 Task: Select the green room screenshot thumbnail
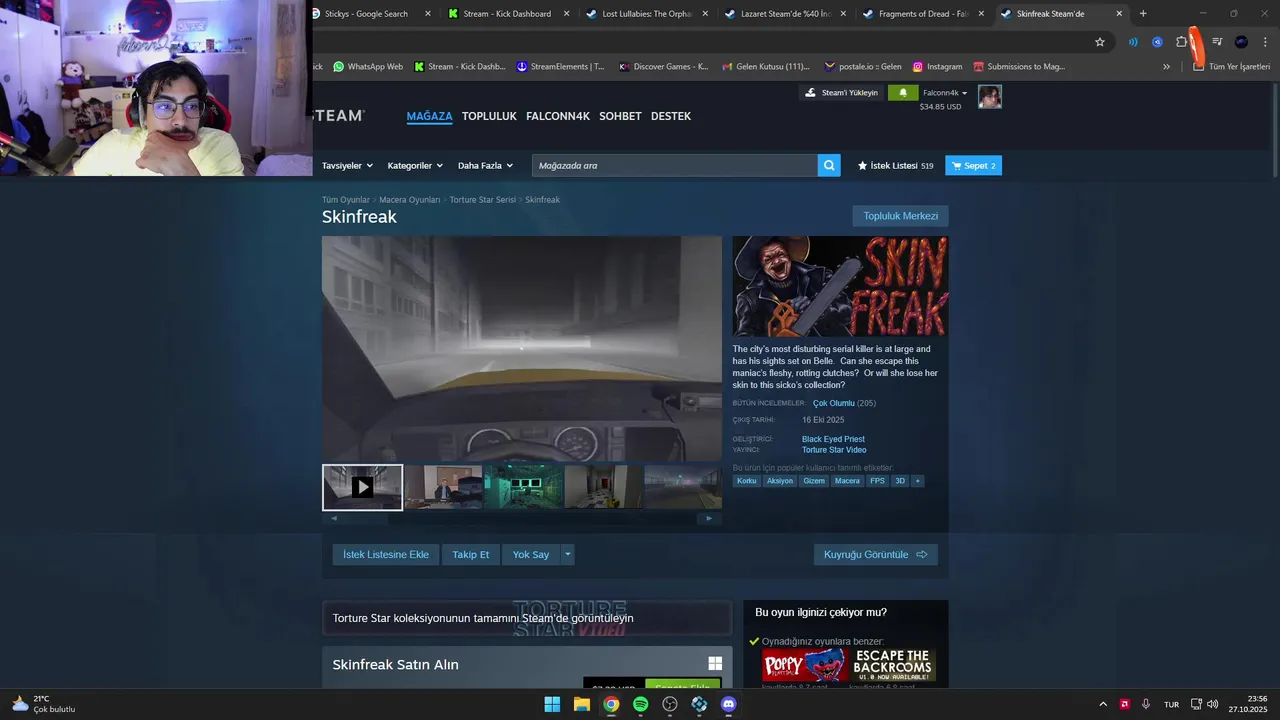point(523,487)
